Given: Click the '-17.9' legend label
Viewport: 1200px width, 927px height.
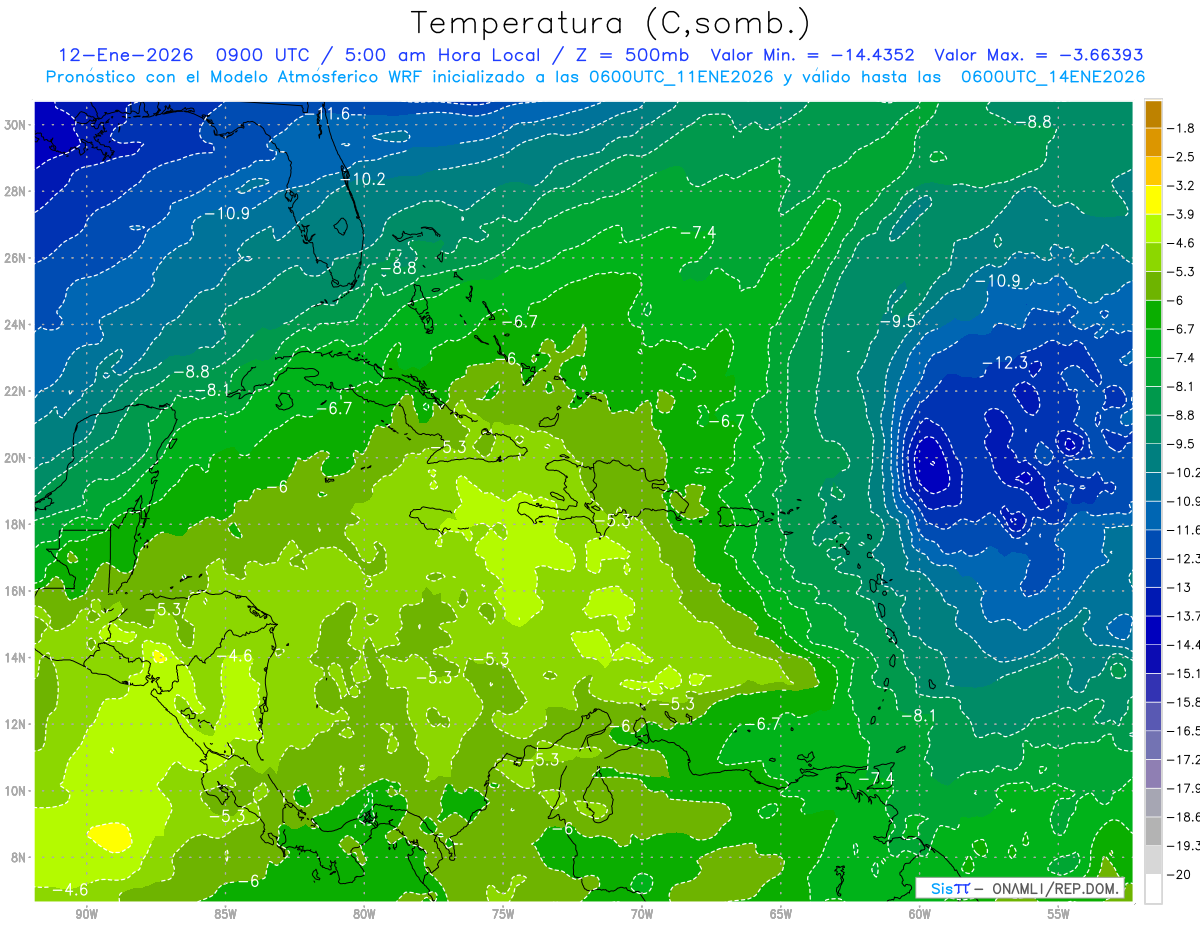Looking at the screenshot, I should coord(1184,788).
